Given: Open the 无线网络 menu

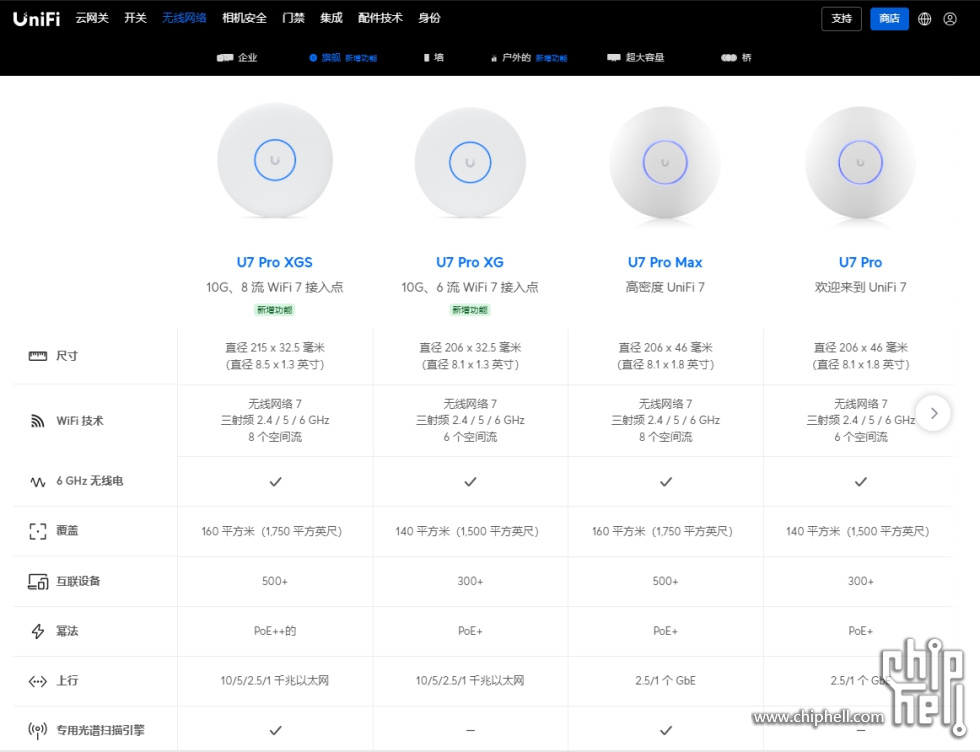Looking at the screenshot, I should coord(184,18).
